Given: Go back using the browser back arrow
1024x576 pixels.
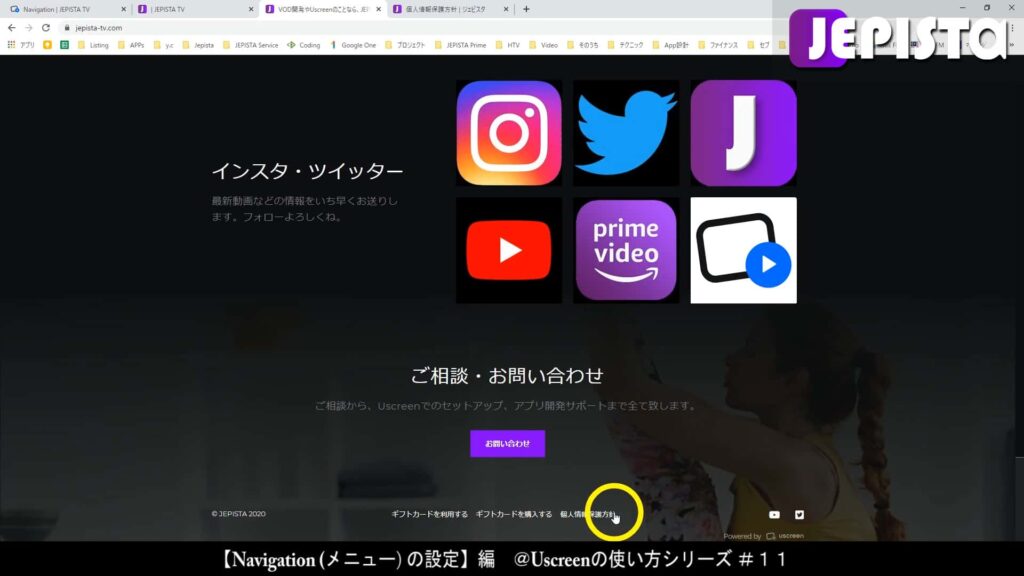Looking at the screenshot, I should pos(12,29).
